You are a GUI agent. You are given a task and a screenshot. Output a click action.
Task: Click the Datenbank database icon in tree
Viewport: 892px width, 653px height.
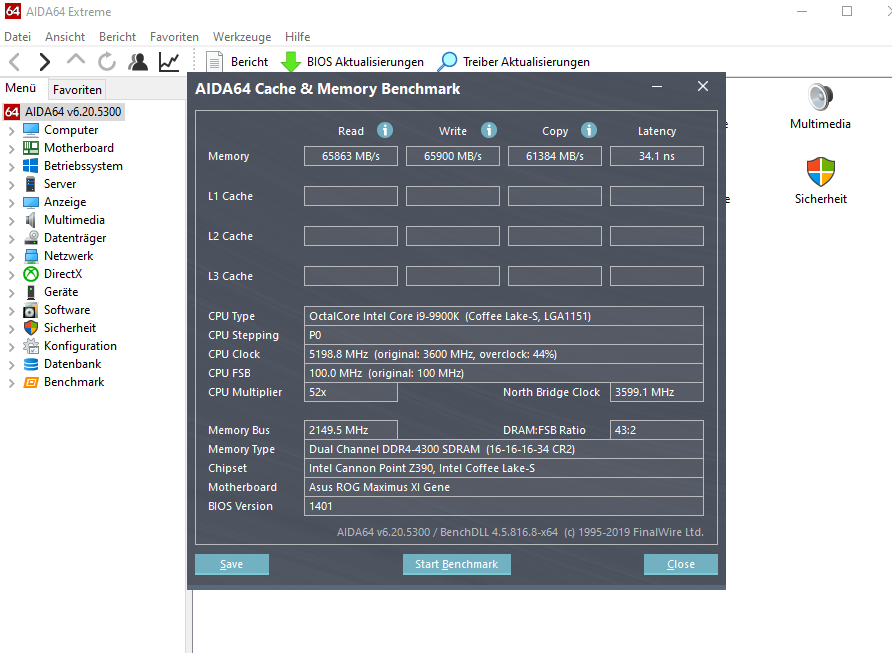[x=31, y=364]
